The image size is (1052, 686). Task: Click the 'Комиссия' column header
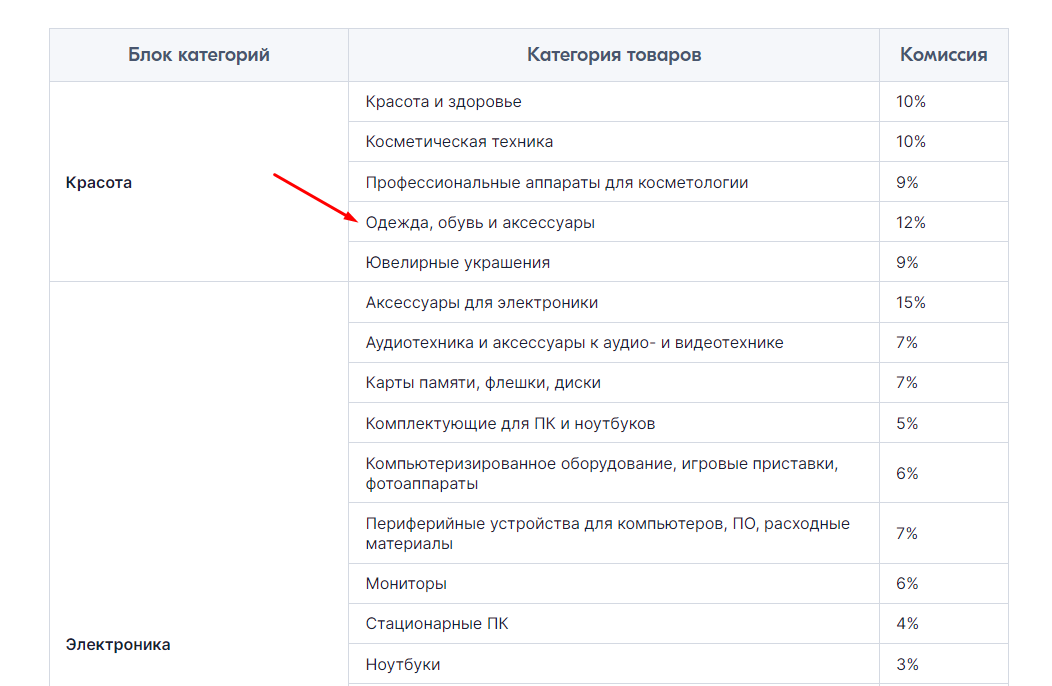943,55
